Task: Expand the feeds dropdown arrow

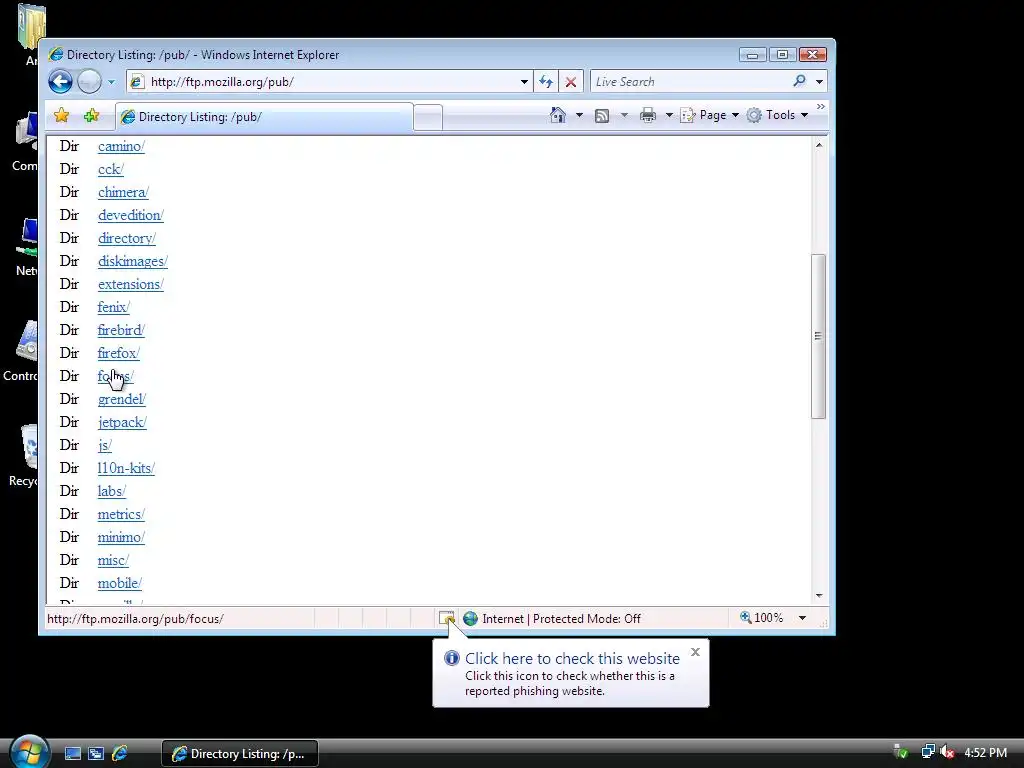Action: coord(624,115)
